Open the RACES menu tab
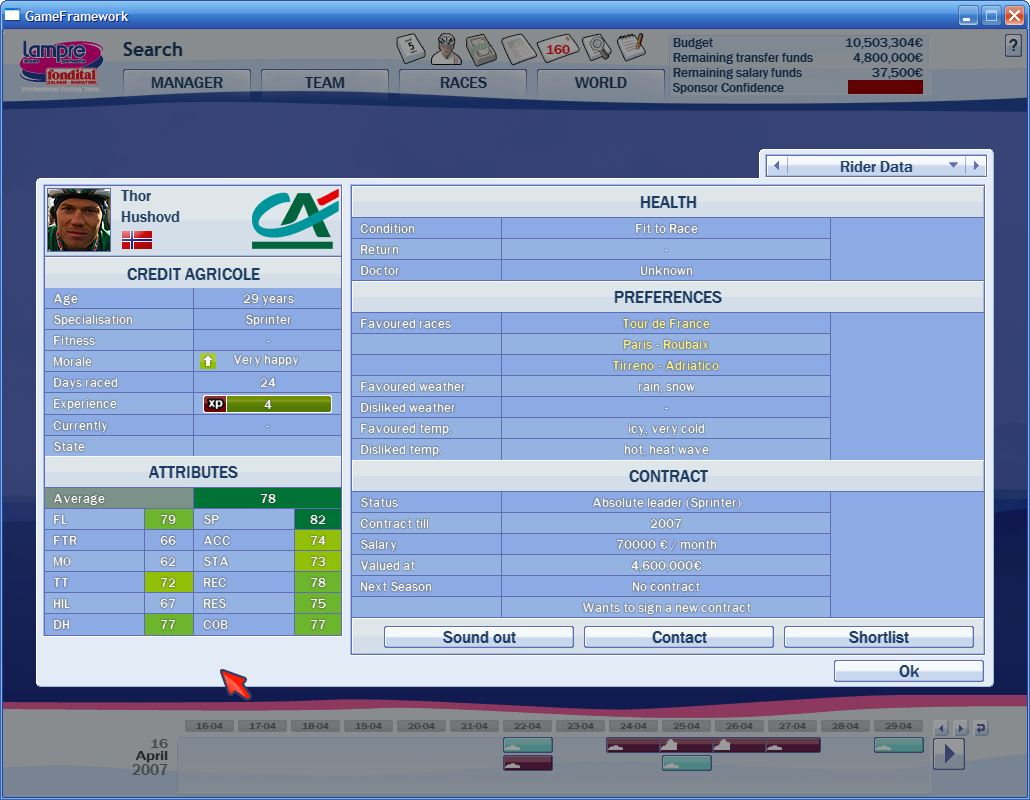This screenshot has width=1030, height=800. [463, 83]
